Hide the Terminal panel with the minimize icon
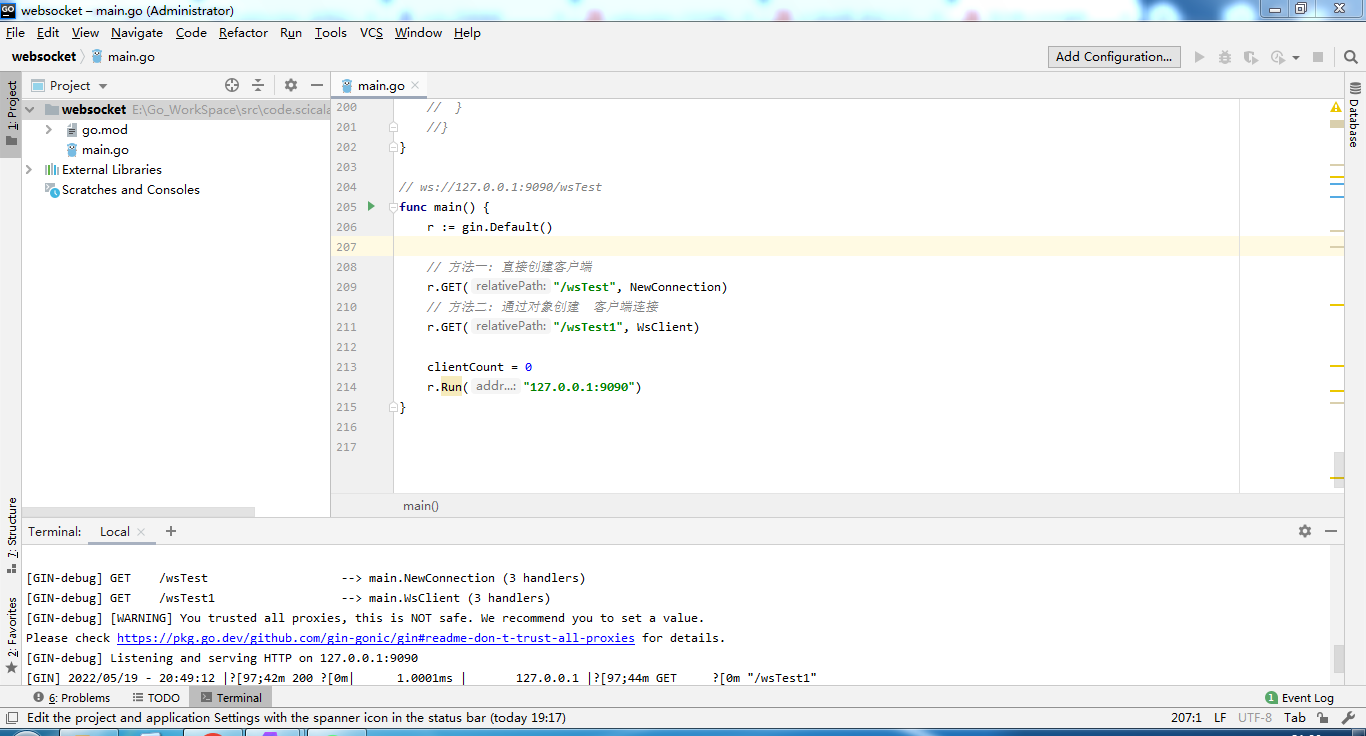 coord(1331,531)
